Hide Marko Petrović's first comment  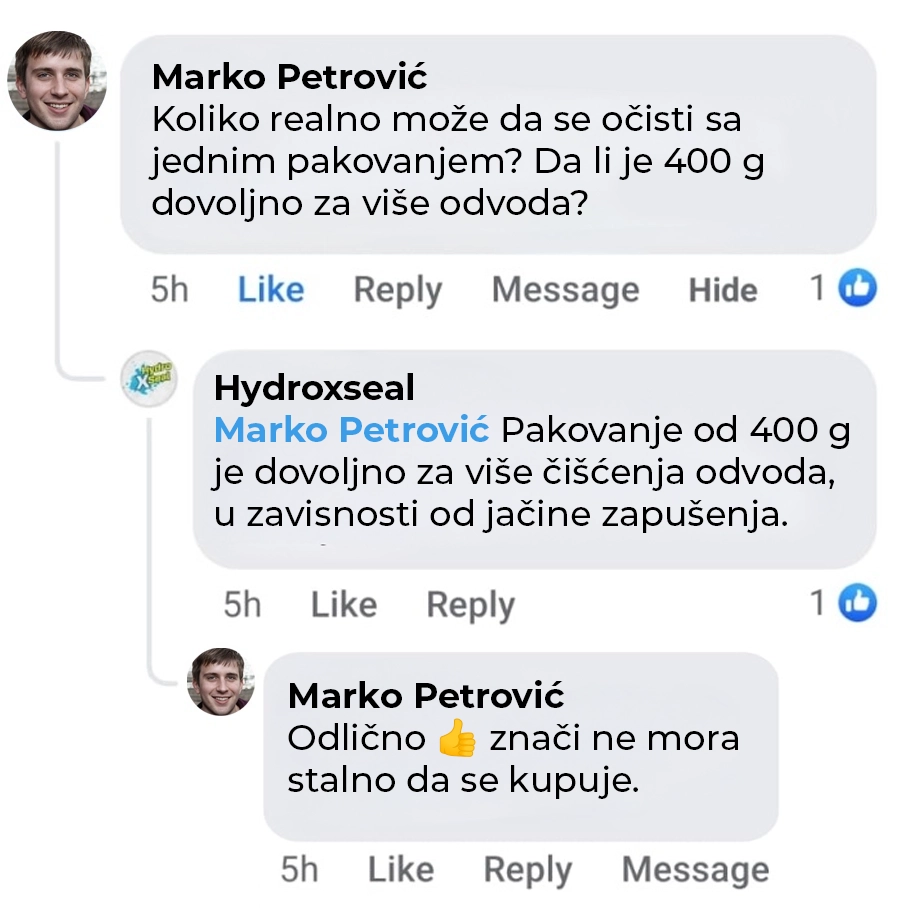click(x=722, y=290)
